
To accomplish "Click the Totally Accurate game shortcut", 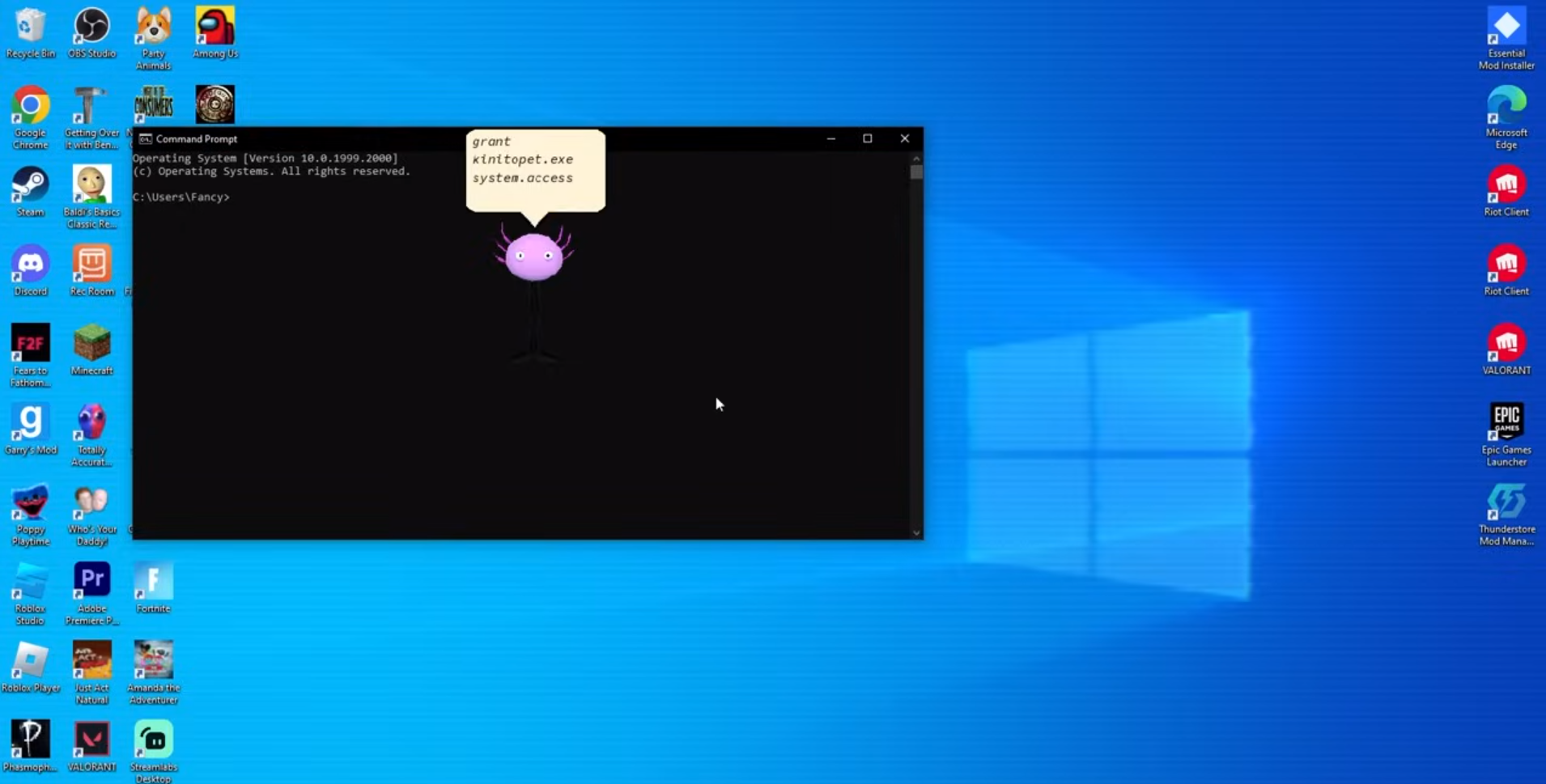I will pyautogui.click(x=91, y=434).
